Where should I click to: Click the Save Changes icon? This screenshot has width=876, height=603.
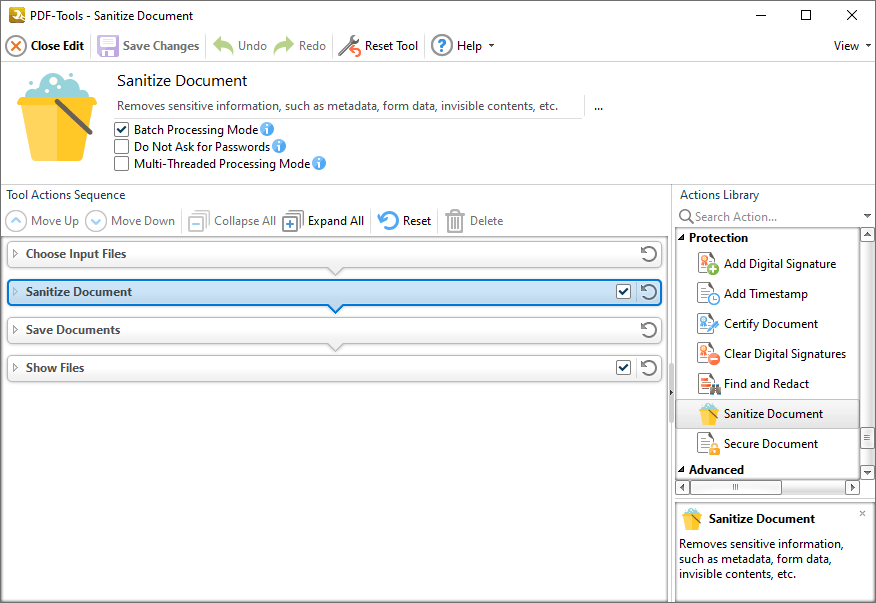(107, 45)
